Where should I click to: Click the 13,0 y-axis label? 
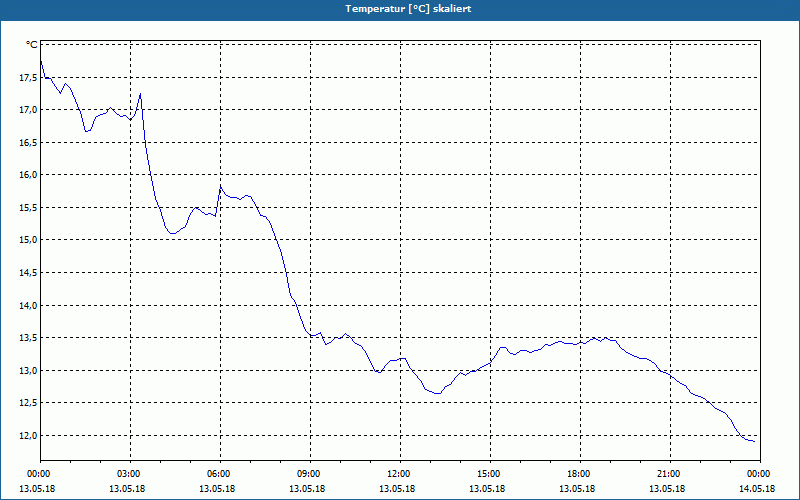(x=28, y=370)
